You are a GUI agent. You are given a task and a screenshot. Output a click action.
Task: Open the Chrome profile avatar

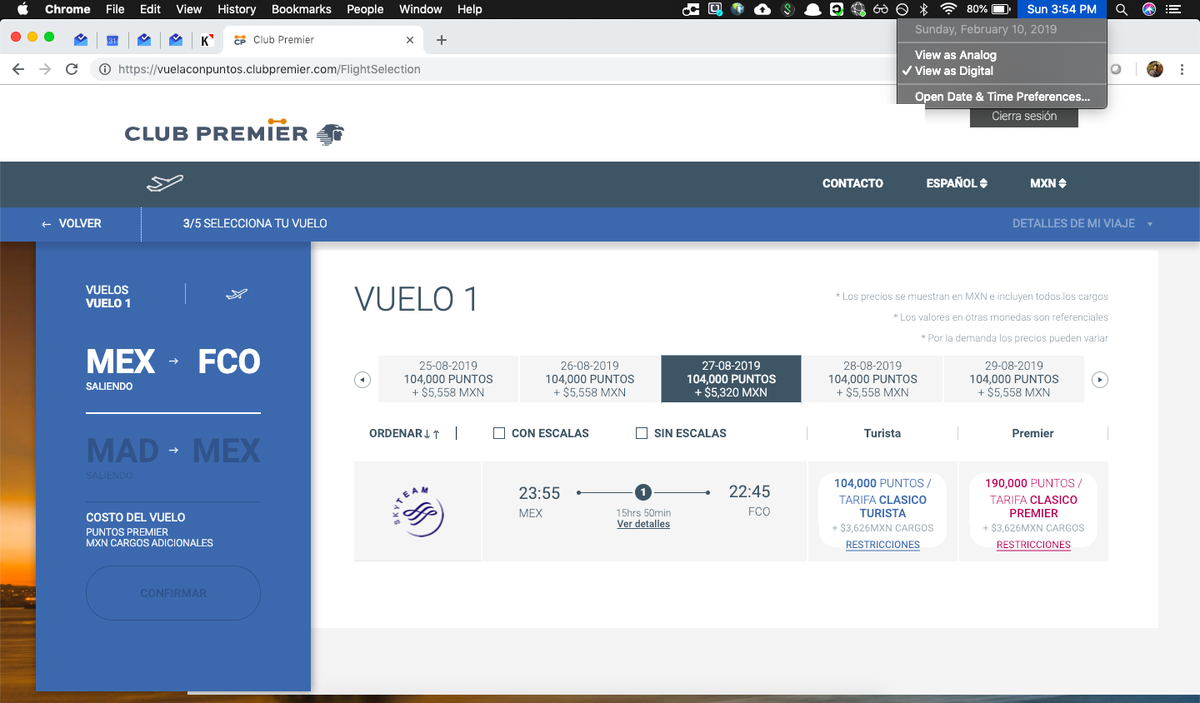point(1155,69)
